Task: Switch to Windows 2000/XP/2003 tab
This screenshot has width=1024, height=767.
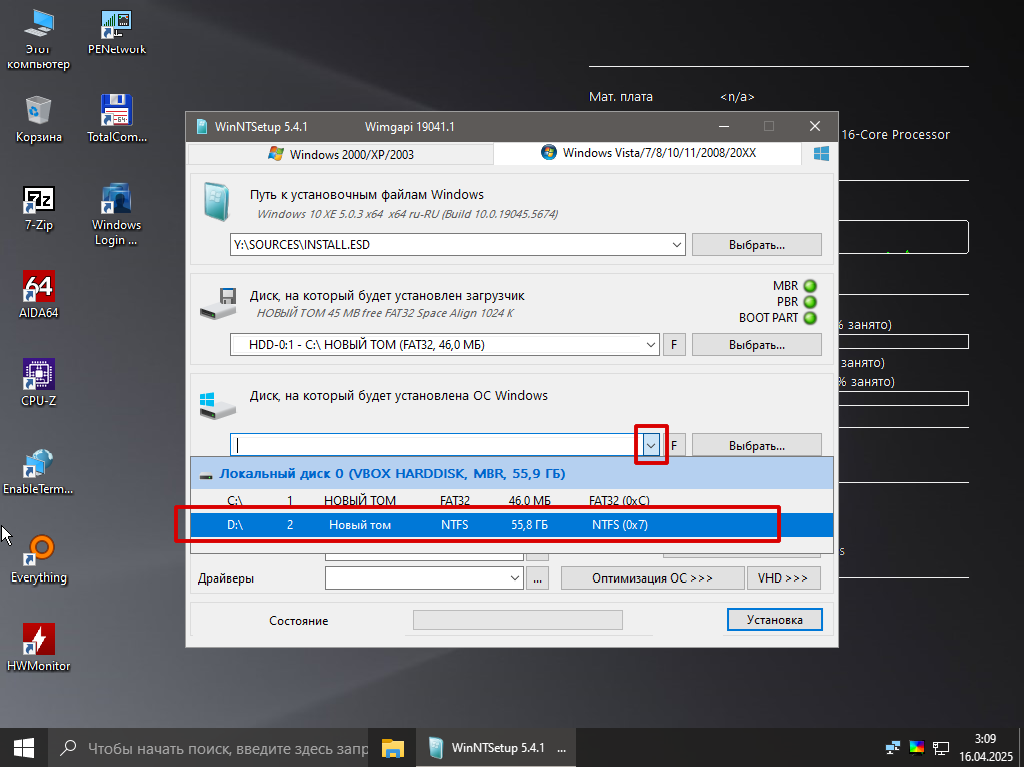Action: [x=341, y=154]
